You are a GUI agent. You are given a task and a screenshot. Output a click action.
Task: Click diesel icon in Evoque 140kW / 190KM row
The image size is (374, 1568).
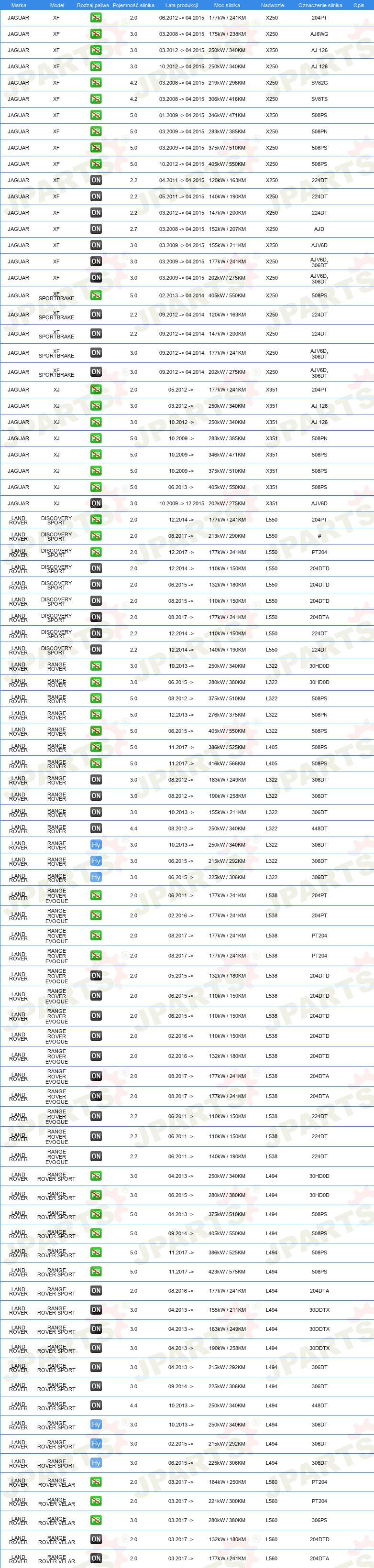pyautogui.click(x=96, y=1156)
